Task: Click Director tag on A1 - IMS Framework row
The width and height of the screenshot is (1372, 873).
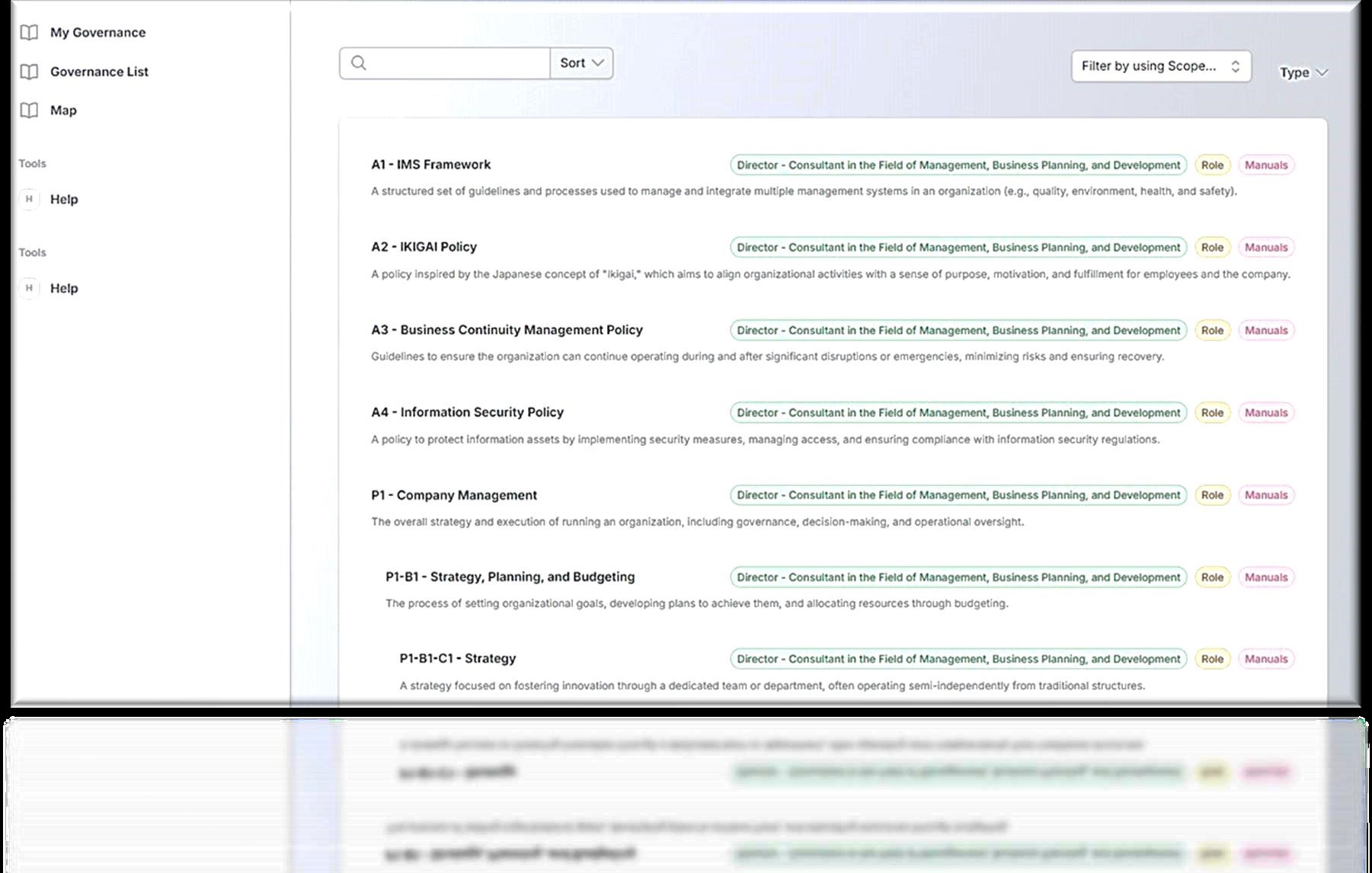Action: click(958, 165)
